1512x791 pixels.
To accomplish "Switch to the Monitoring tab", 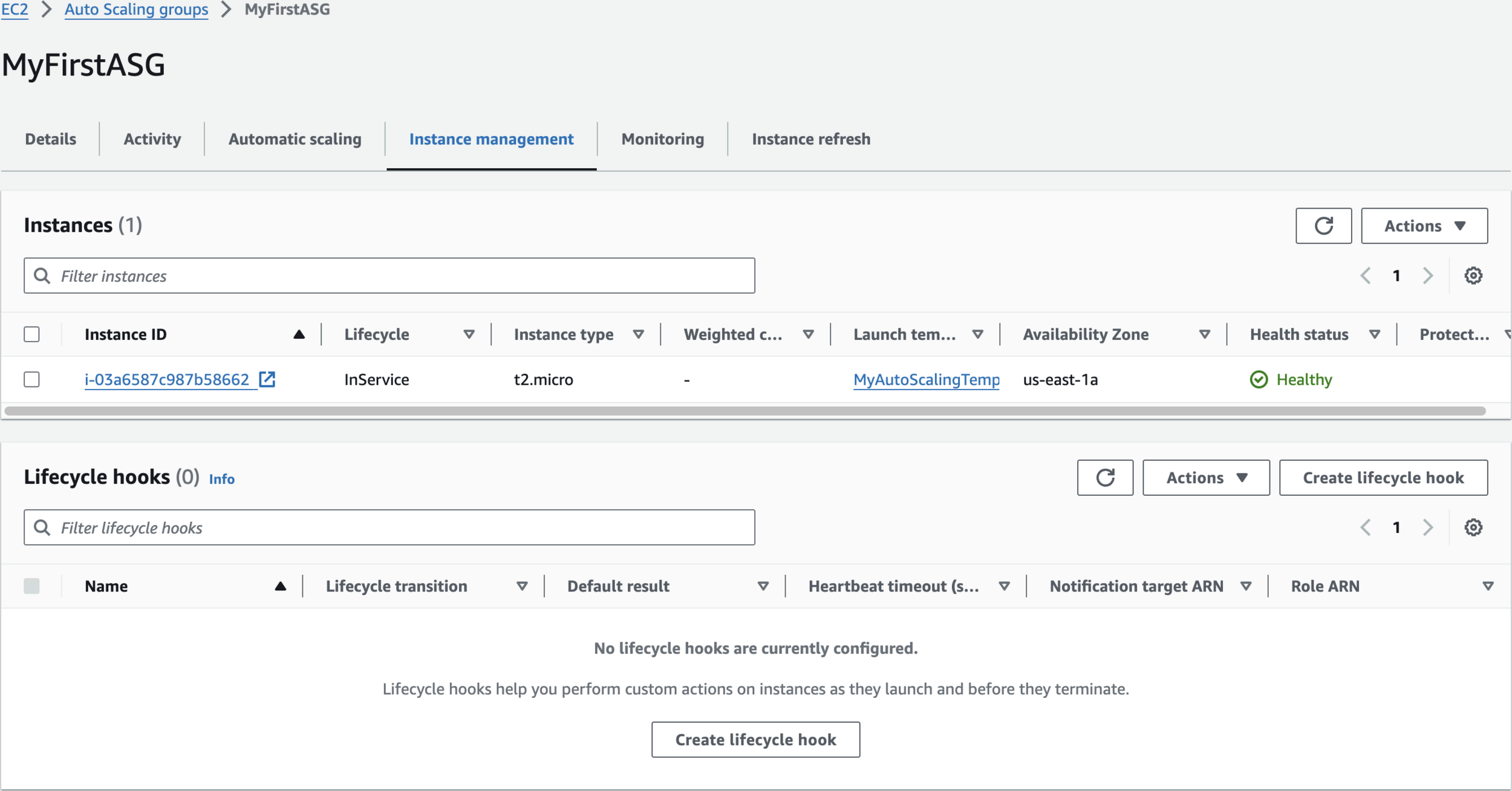I will click(662, 139).
